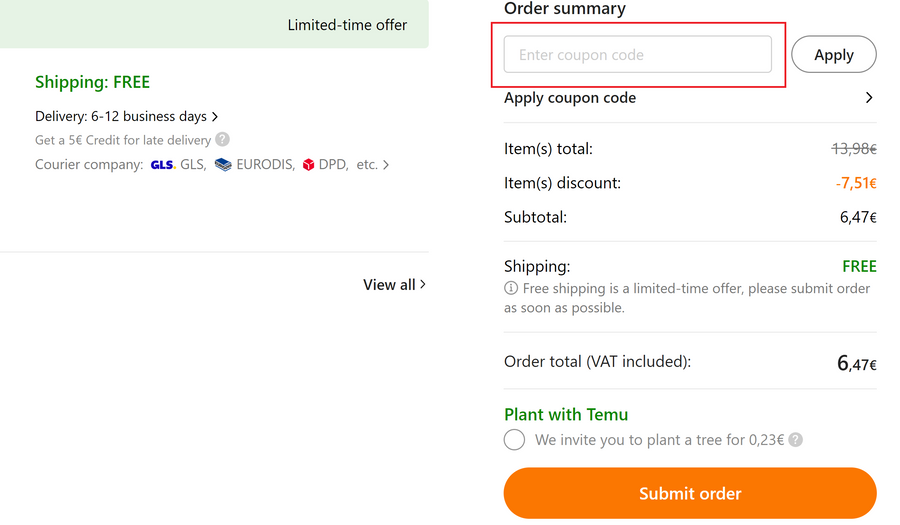Open the View all link

[x=394, y=285]
